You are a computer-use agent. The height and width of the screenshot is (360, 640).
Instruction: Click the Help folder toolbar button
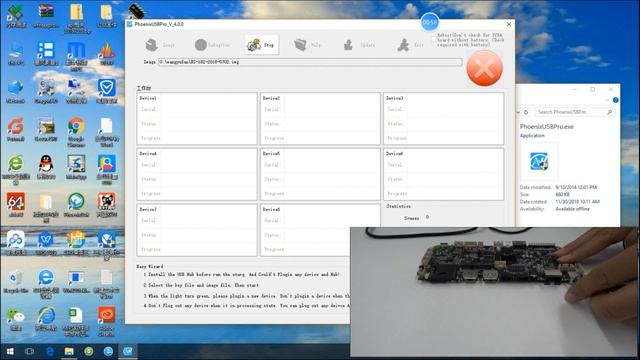point(307,45)
